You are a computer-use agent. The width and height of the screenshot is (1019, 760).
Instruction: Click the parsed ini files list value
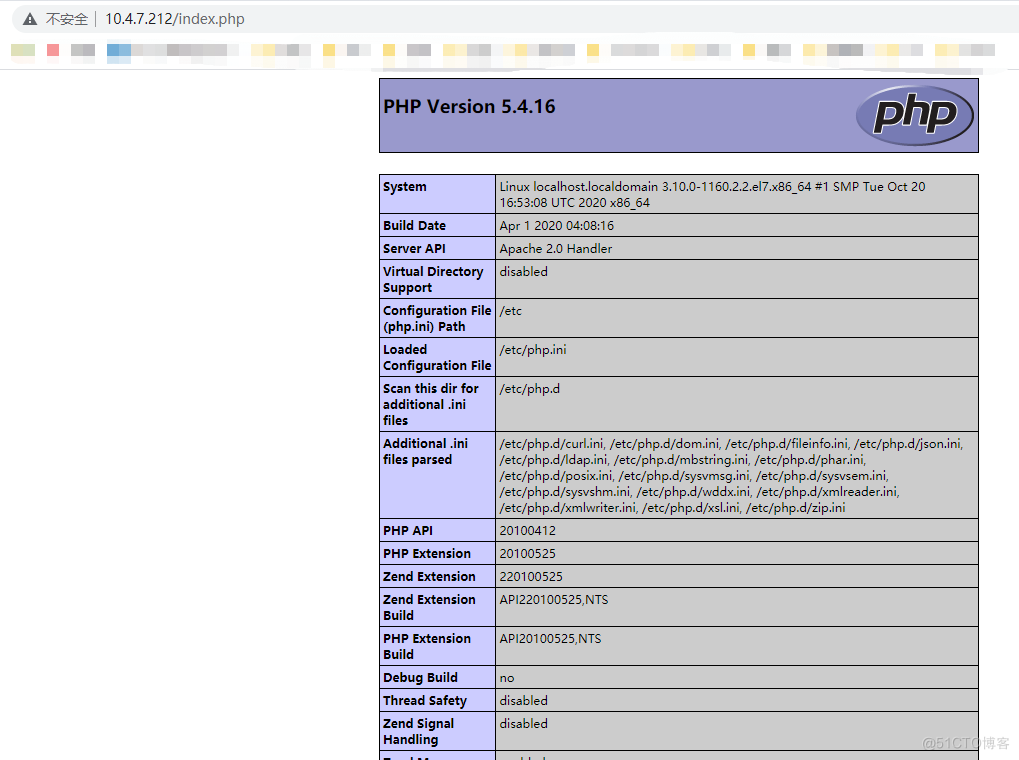[732, 475]
